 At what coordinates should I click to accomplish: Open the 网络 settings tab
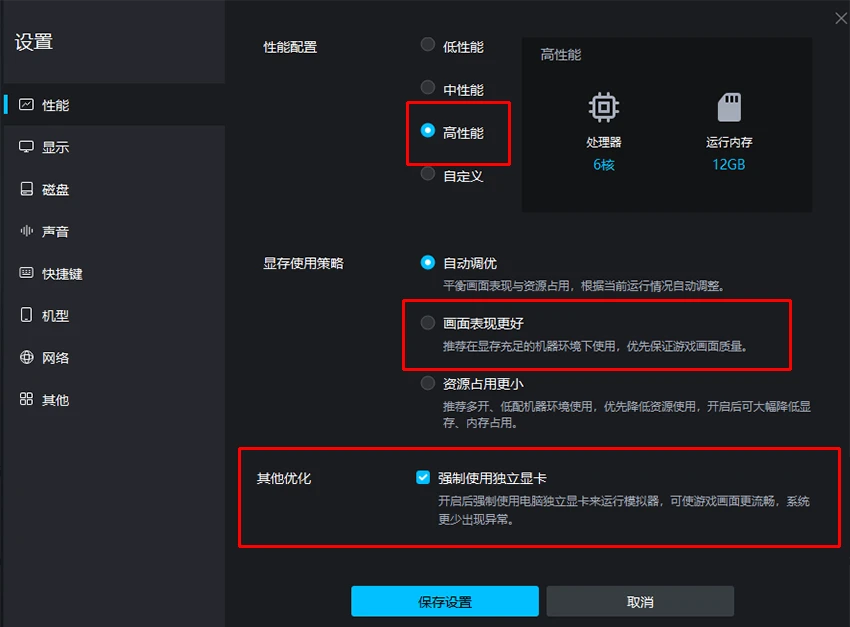click(x=114, y=357)
